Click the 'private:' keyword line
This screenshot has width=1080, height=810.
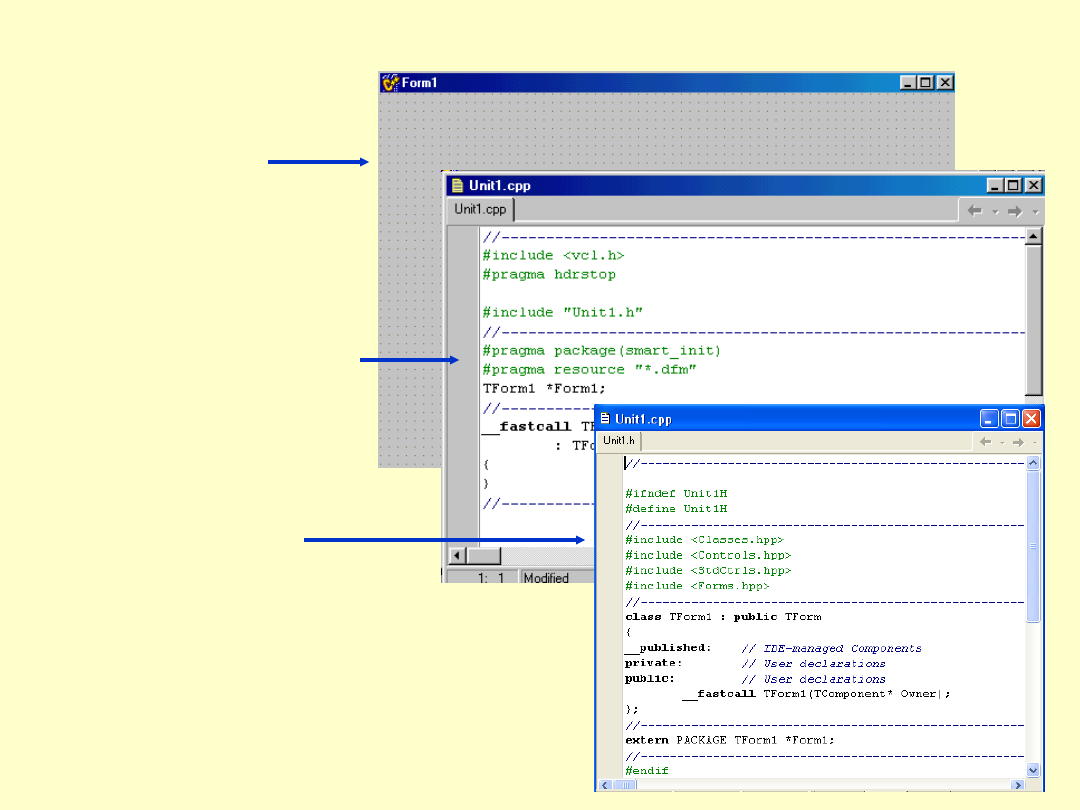click(x=653, y=663)
